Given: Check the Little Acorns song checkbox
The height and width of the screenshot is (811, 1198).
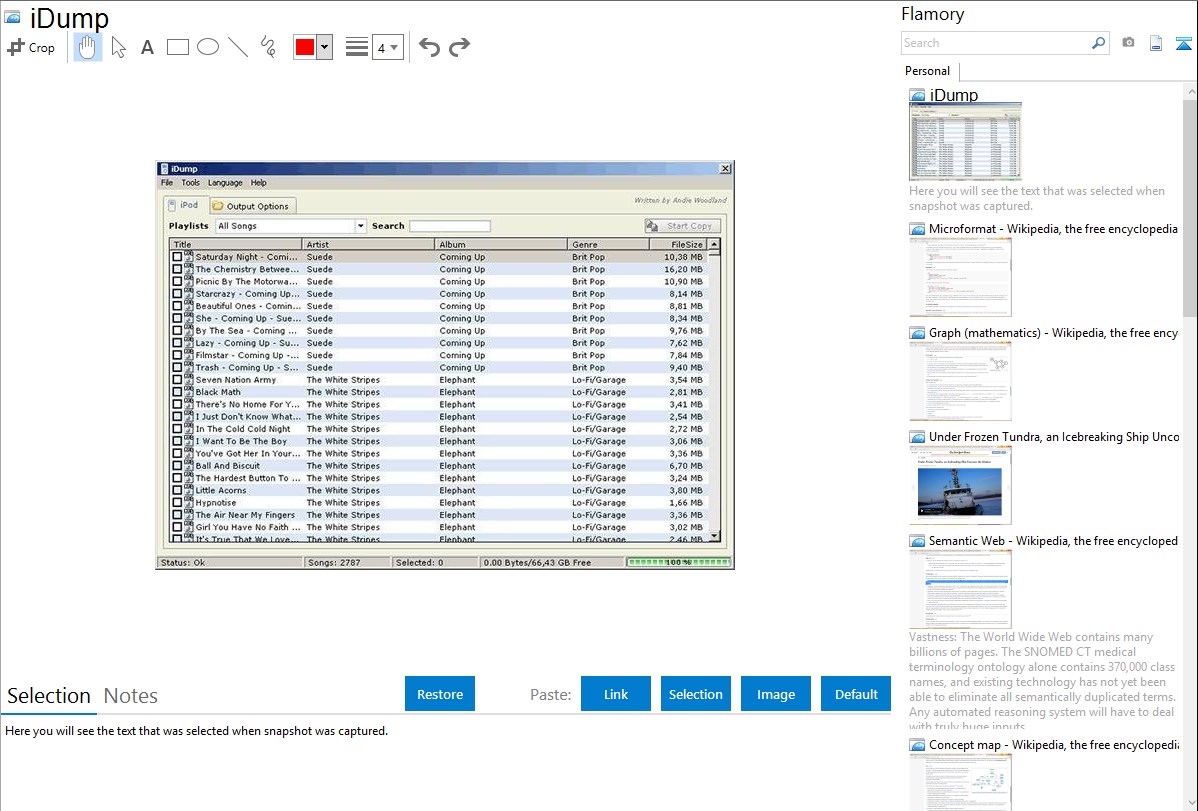Looking at the screenshot, I should [177, 491].
